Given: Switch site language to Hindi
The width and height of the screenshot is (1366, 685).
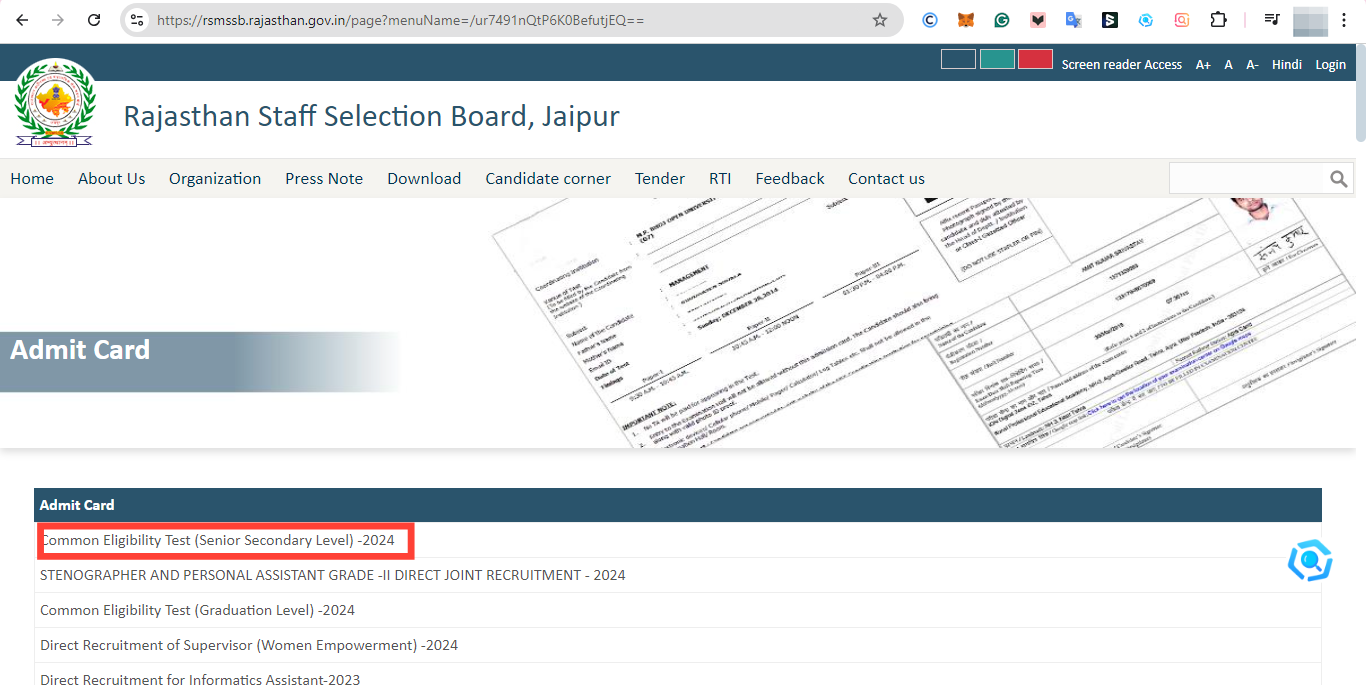Looking at the screenshot, I should tap(1287, 64).
